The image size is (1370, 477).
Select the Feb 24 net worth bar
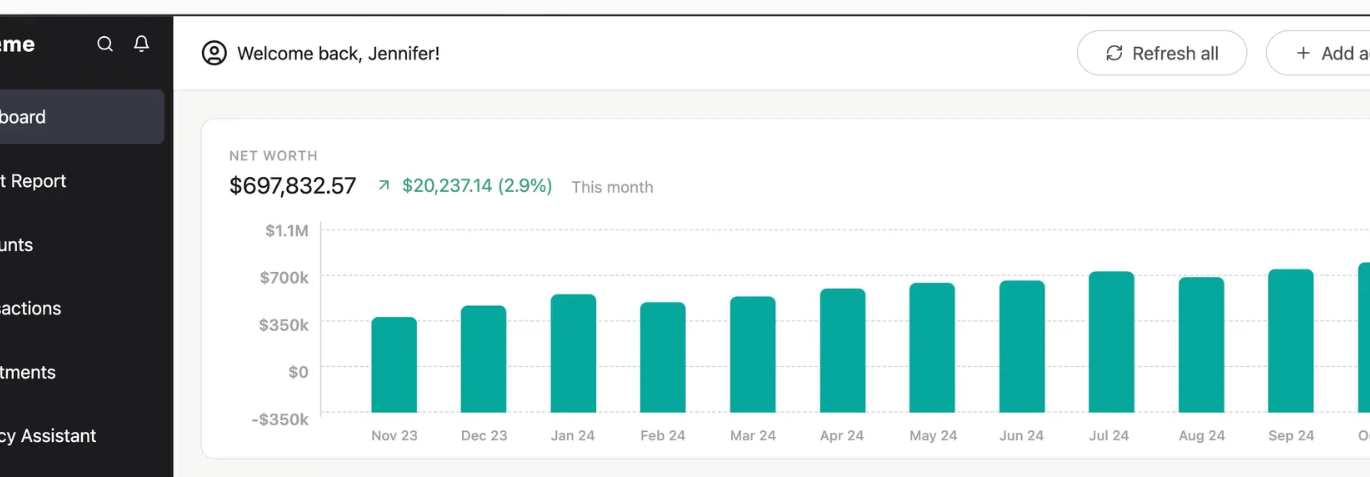[663, 357]
